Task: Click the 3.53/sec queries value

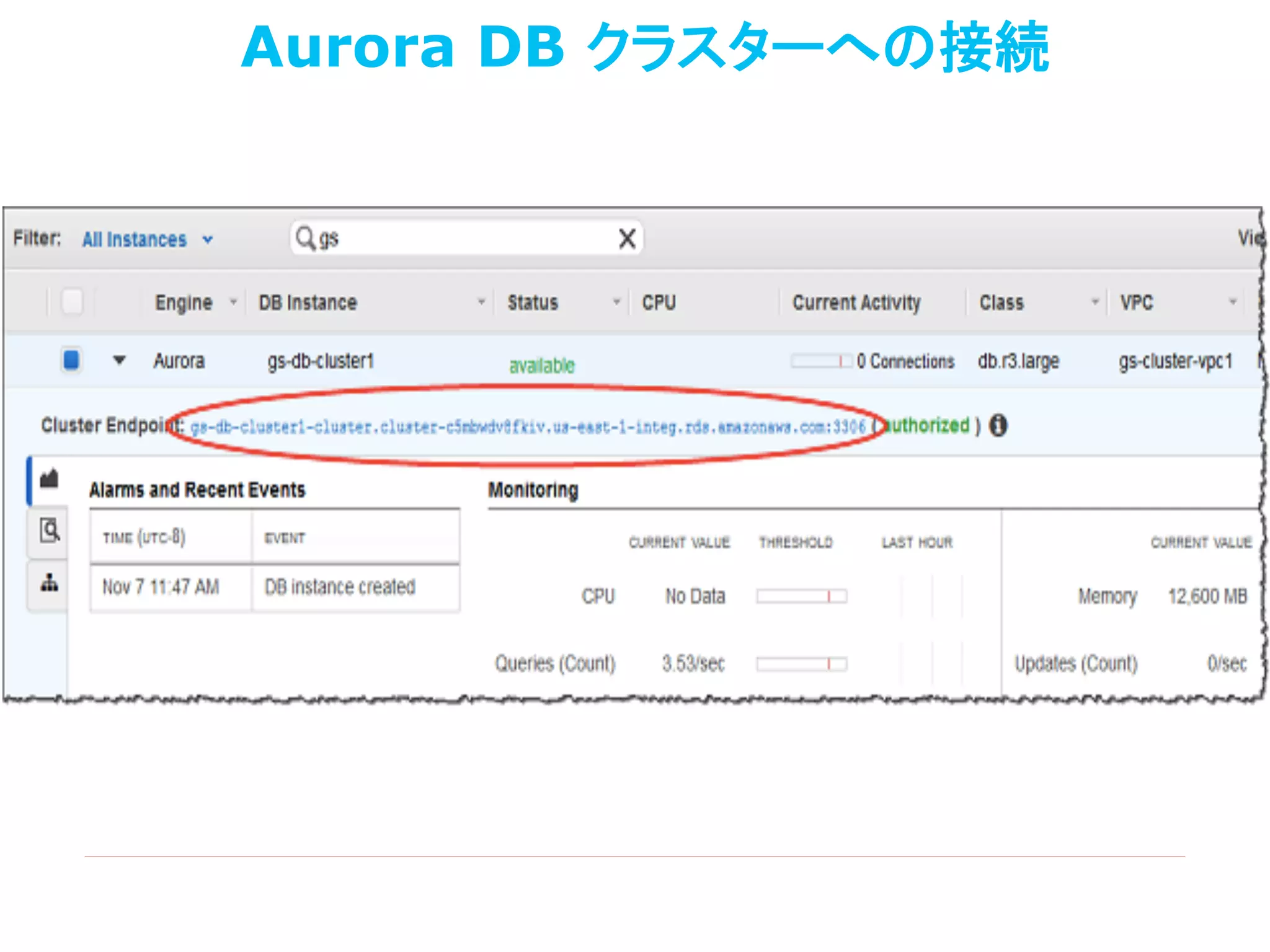Action: click(693, 664)
